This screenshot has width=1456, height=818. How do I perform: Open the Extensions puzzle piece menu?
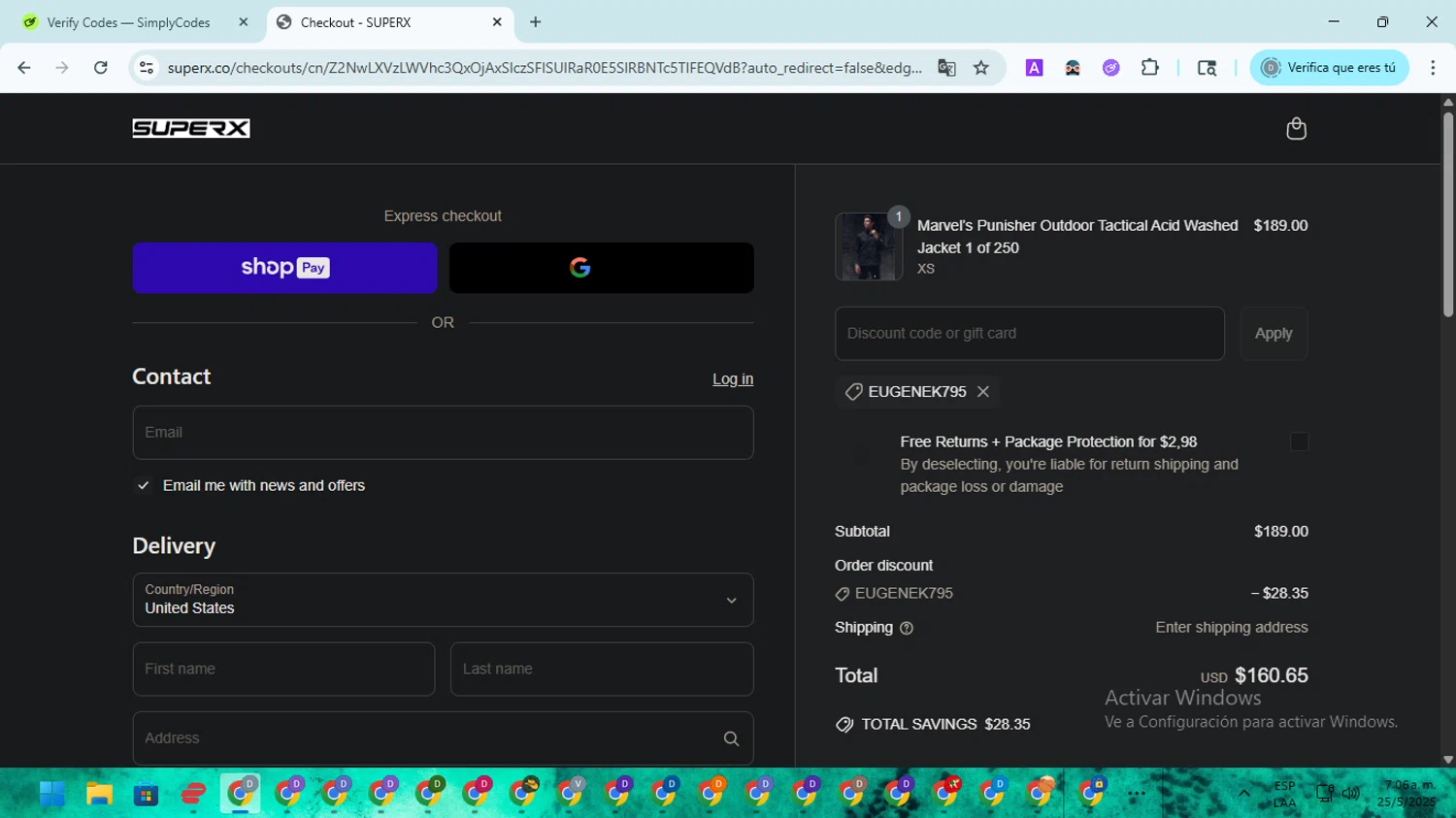[1150, 68]
